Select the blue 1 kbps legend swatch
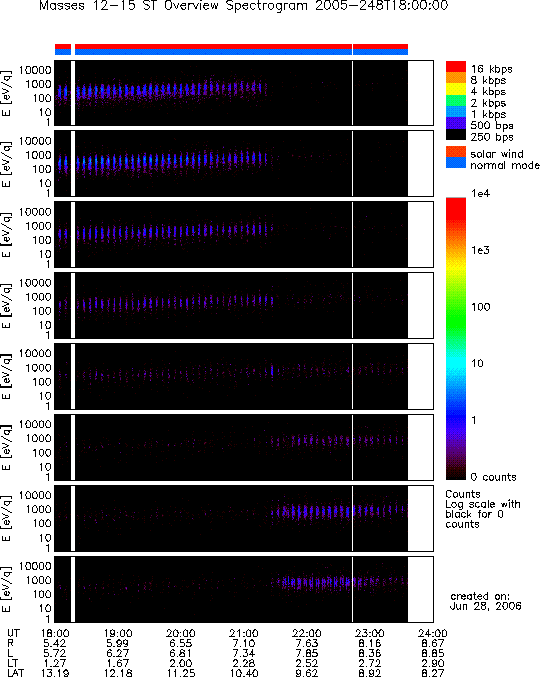Image resolution: width=540 pixels, height=677 pixels. [x=456, y=112]
